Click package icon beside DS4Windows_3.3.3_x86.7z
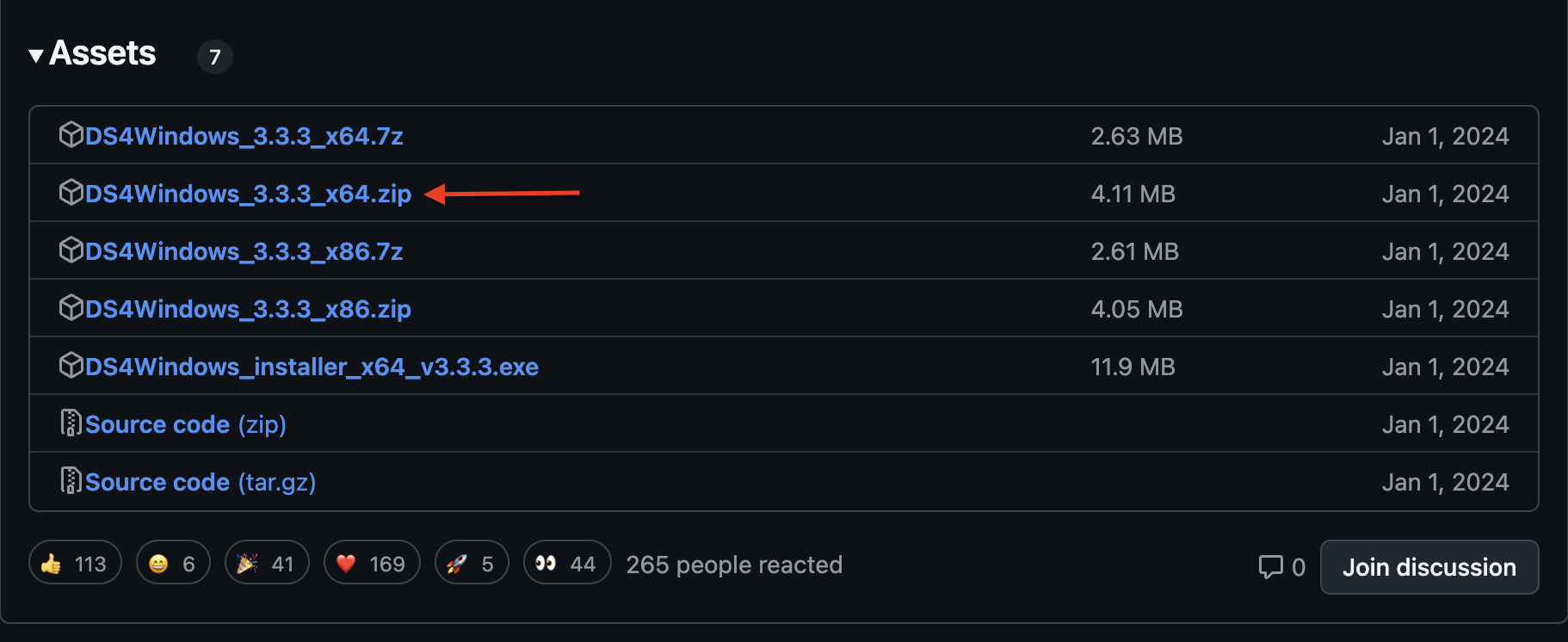1568x642 pixels. pos(71,250)
